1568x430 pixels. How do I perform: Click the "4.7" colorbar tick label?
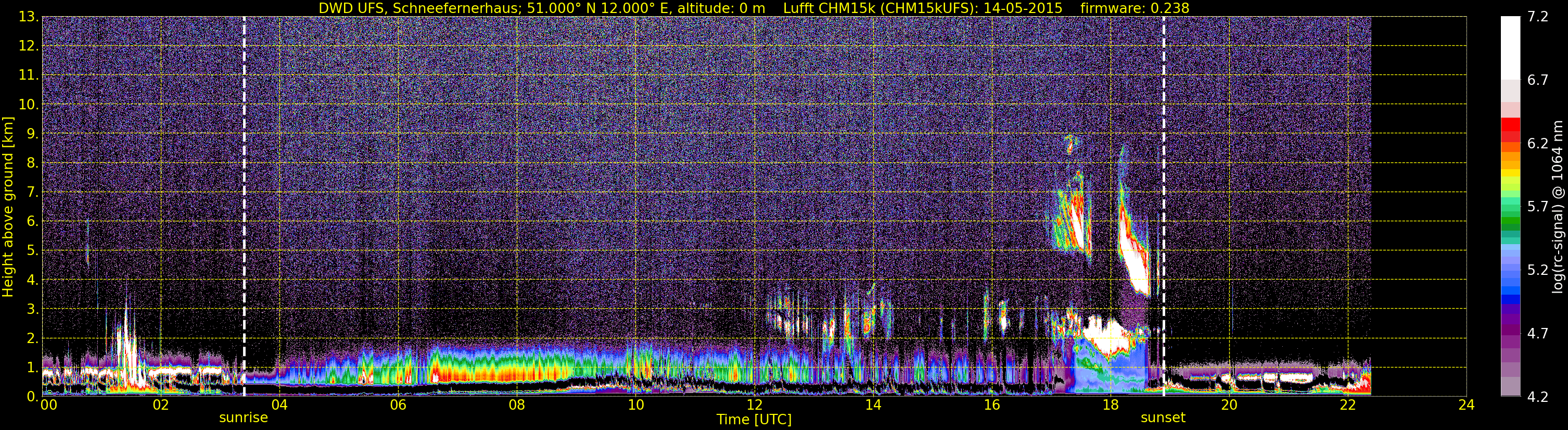(x=1538, y=333)
